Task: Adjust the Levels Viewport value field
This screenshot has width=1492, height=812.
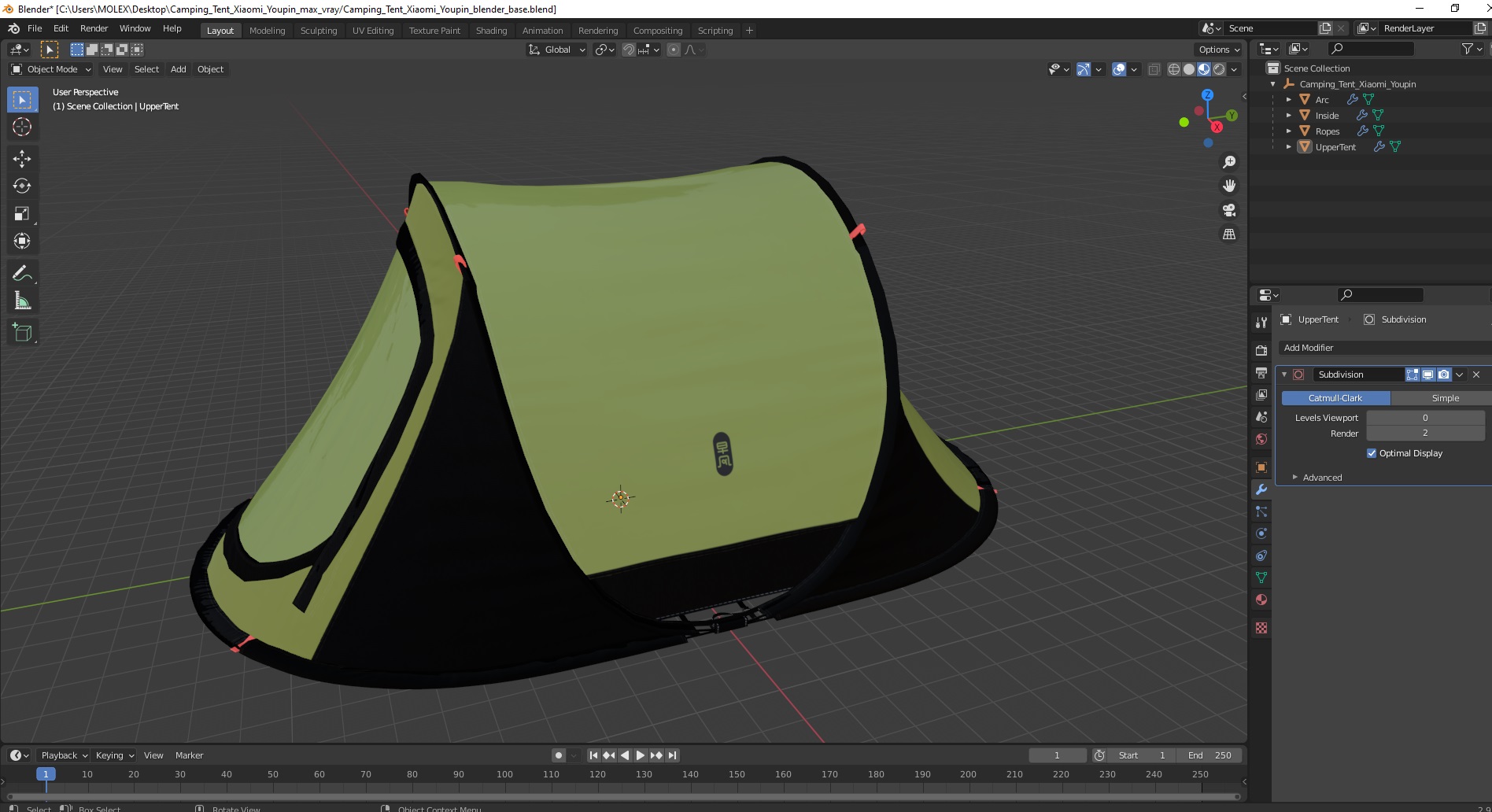Action: tap(1425, 418)
